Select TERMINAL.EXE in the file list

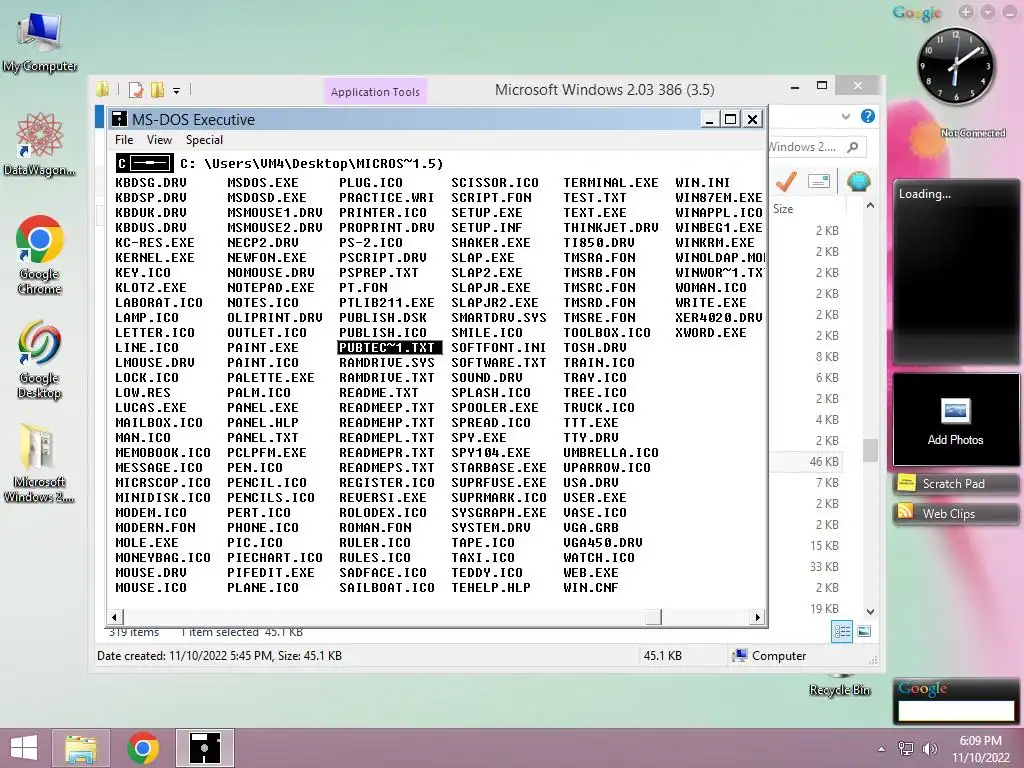[611, 183]
